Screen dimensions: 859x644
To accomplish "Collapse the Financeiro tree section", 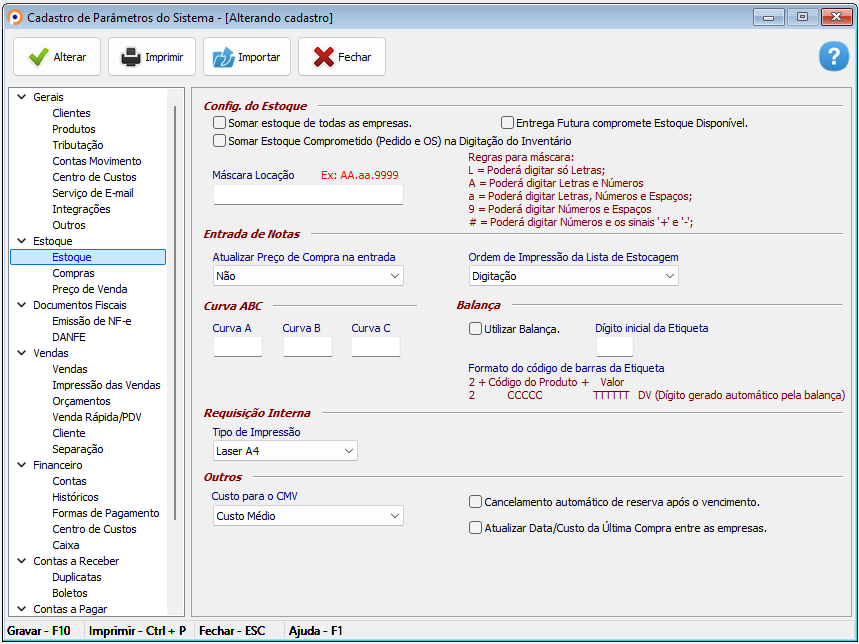I will pos(20,465).
